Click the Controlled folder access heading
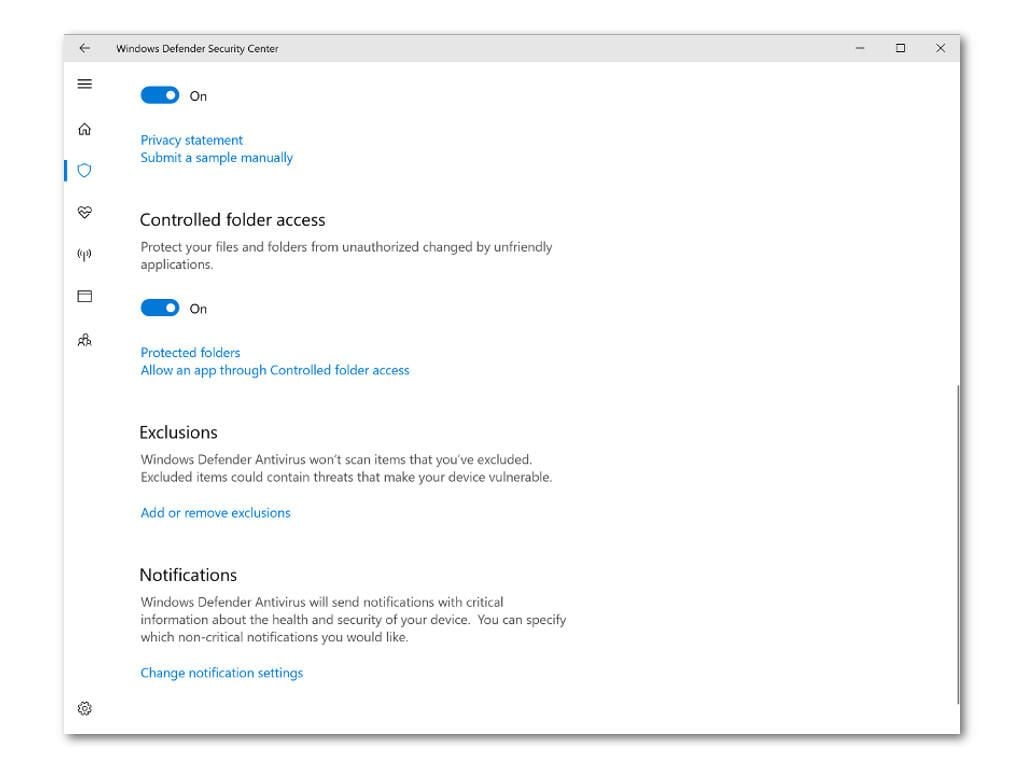 tap(232, 220)
